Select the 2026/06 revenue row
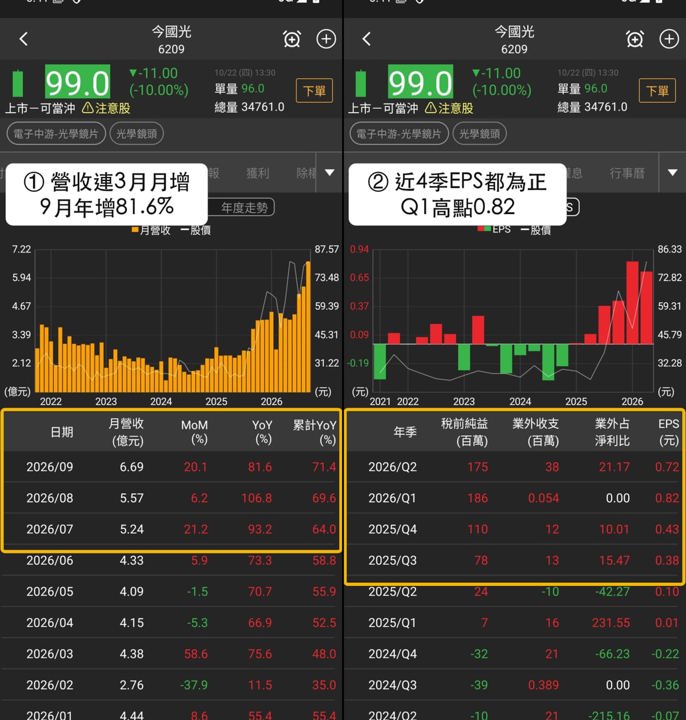 click(x=171, y=561)
